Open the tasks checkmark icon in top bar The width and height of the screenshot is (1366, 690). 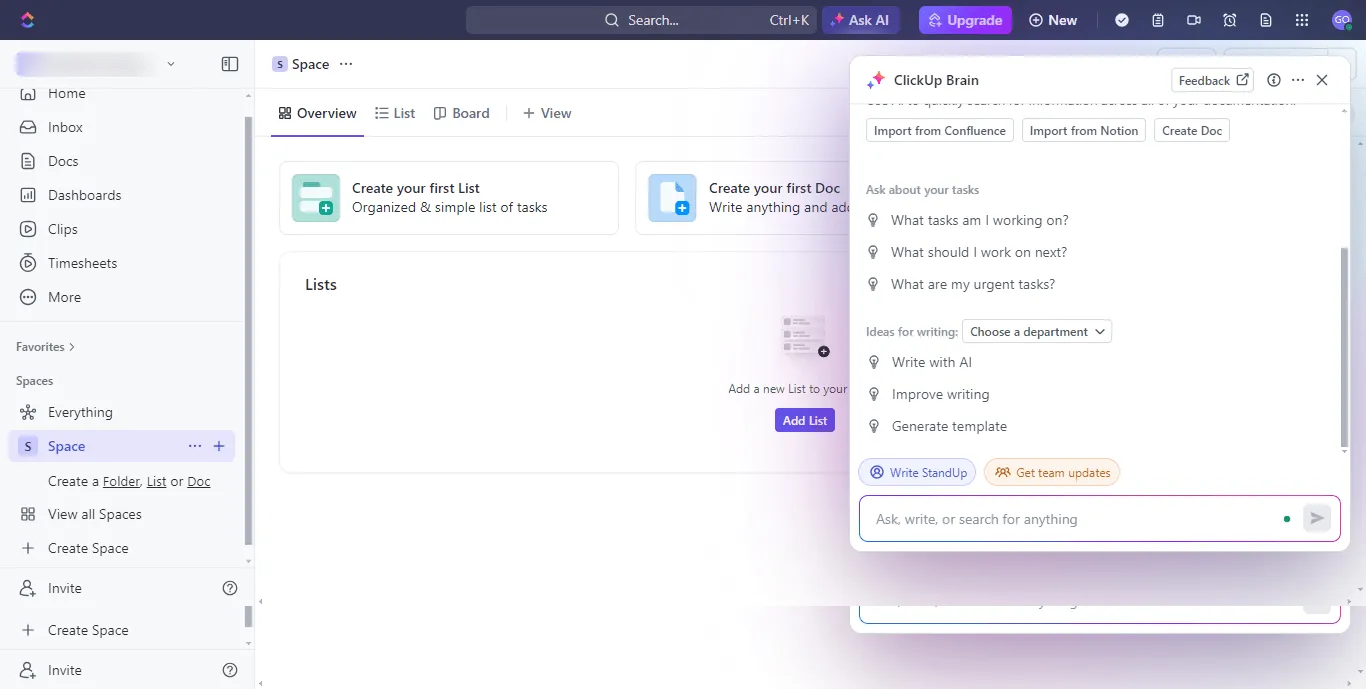point(1122,20)
